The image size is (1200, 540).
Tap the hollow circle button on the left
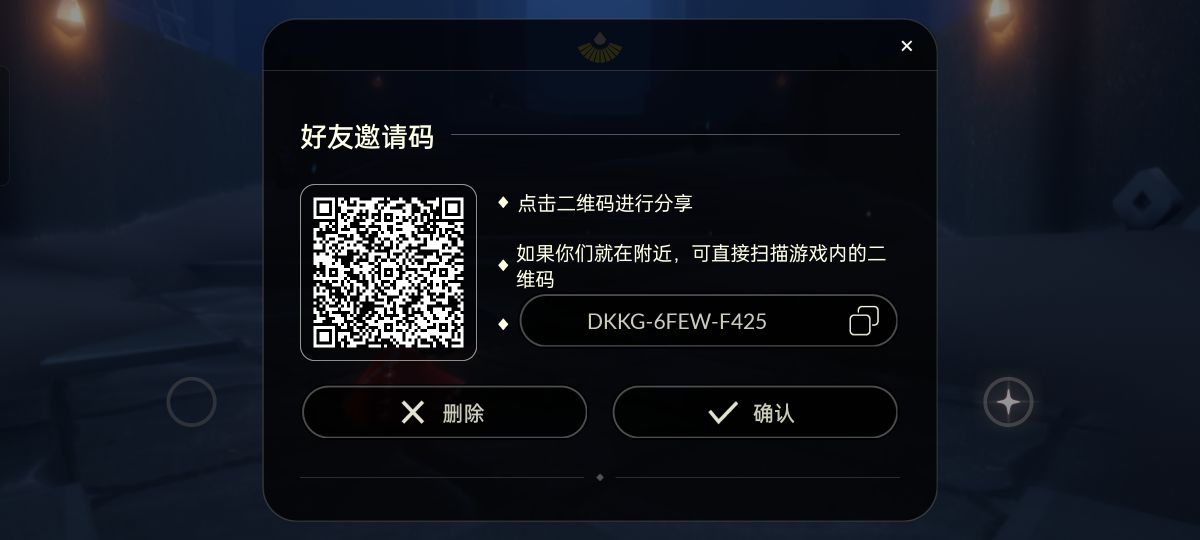191,402
